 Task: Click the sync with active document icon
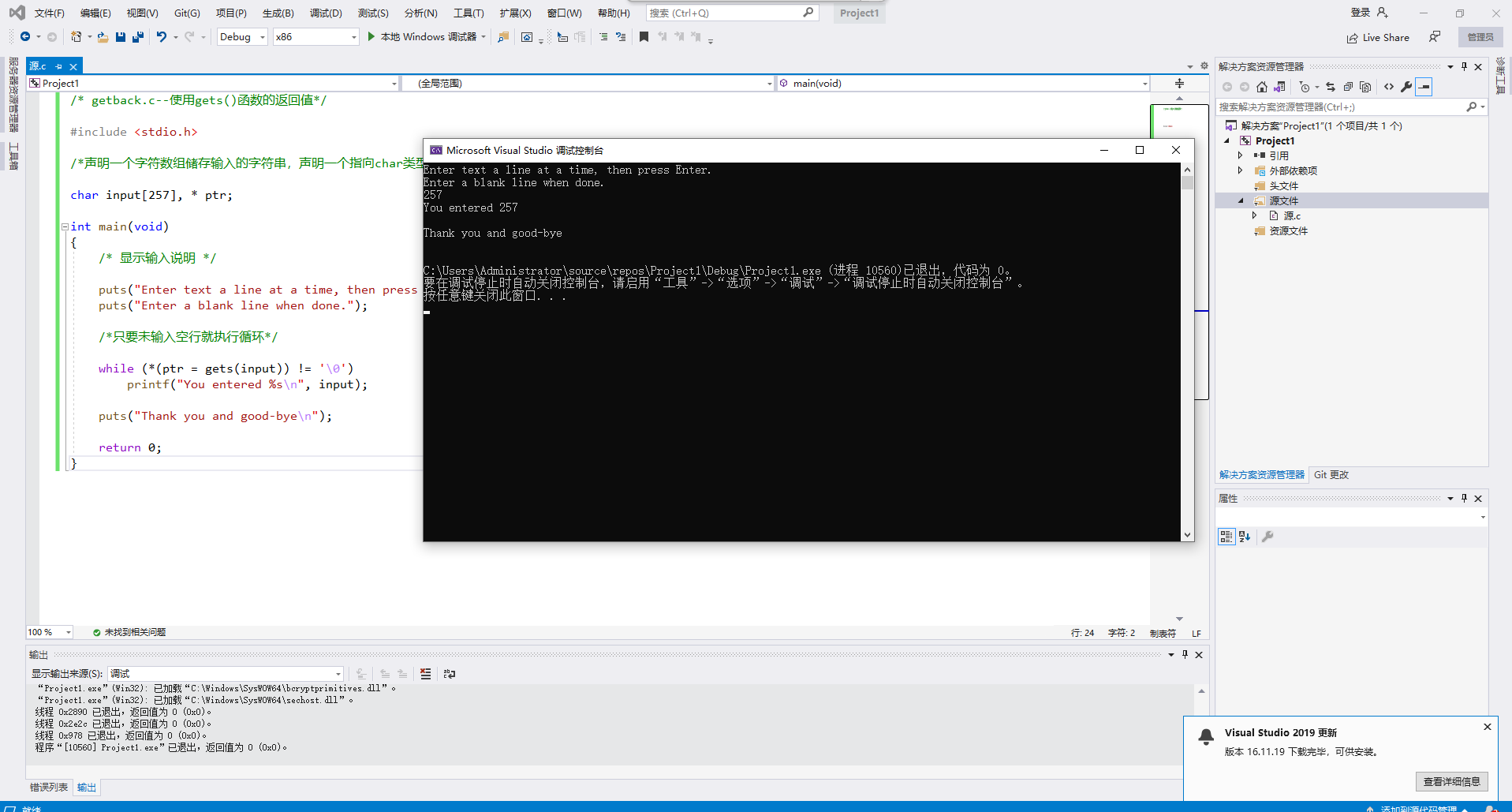click(1331, 87)
